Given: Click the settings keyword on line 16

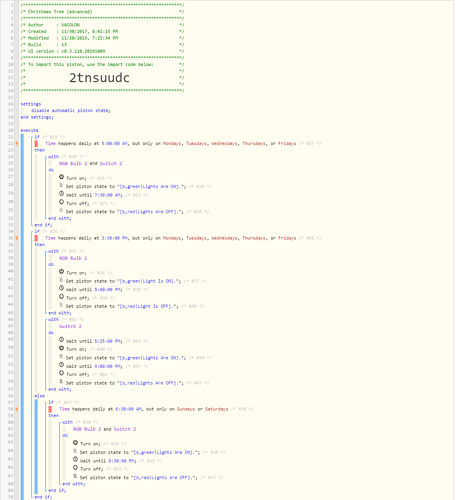Looking at the screenshot, I should (x=31, y=104).
